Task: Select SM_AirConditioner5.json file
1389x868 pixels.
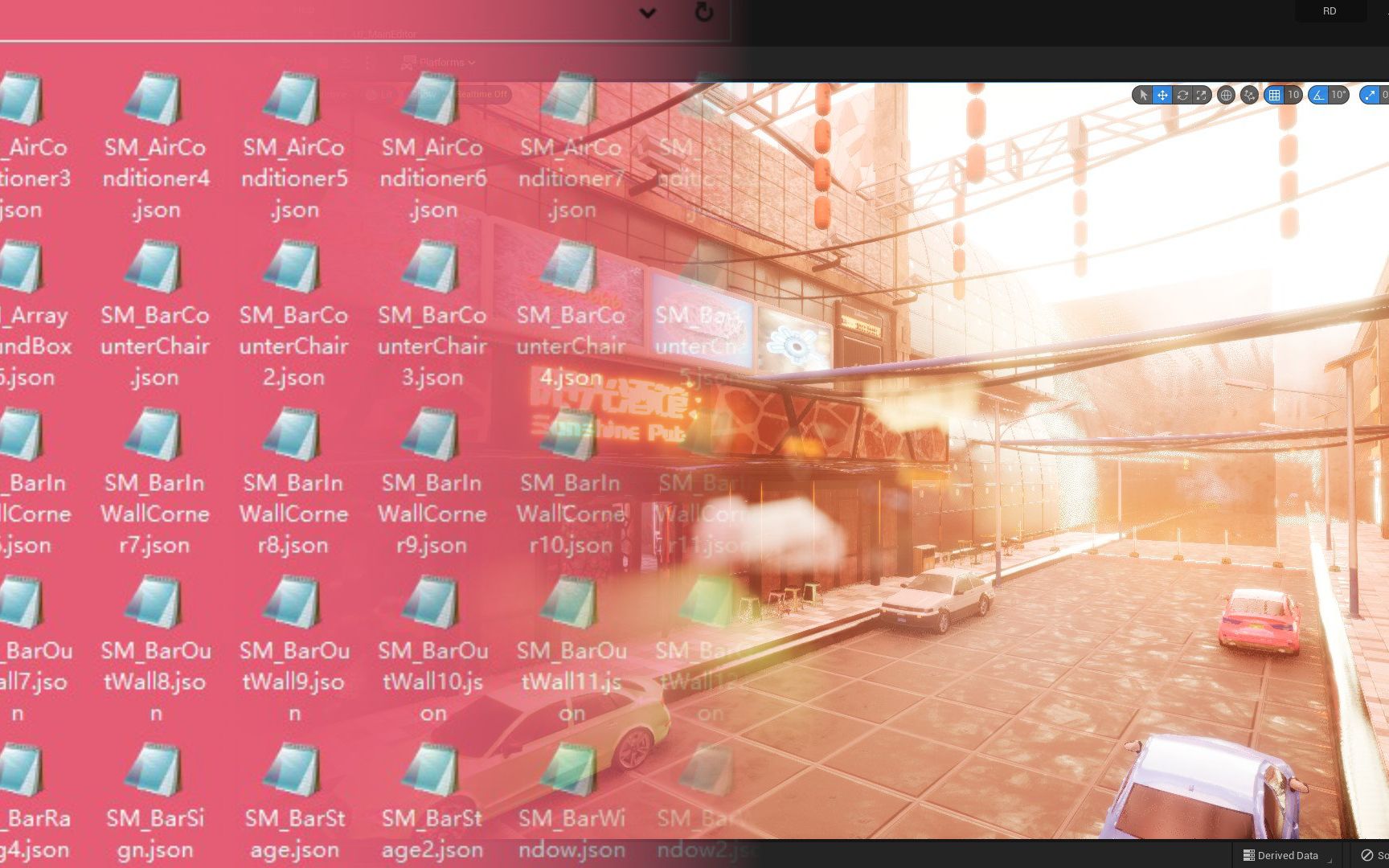Action: pyautogui.click(x=294, y=147)
